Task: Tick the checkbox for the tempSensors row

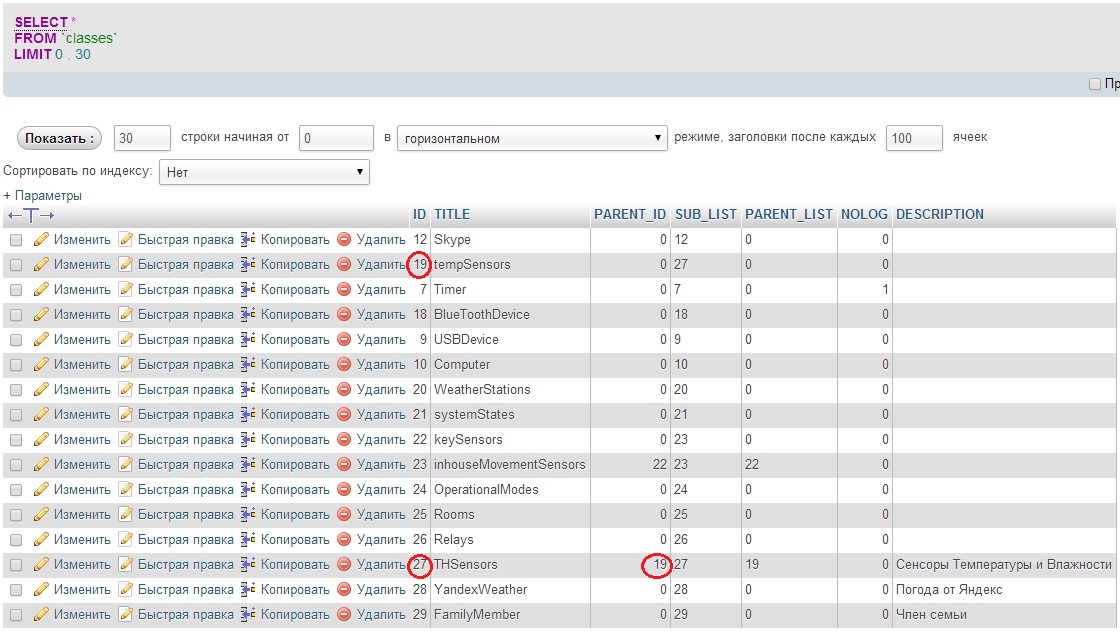Action: (x=16, y=265)
